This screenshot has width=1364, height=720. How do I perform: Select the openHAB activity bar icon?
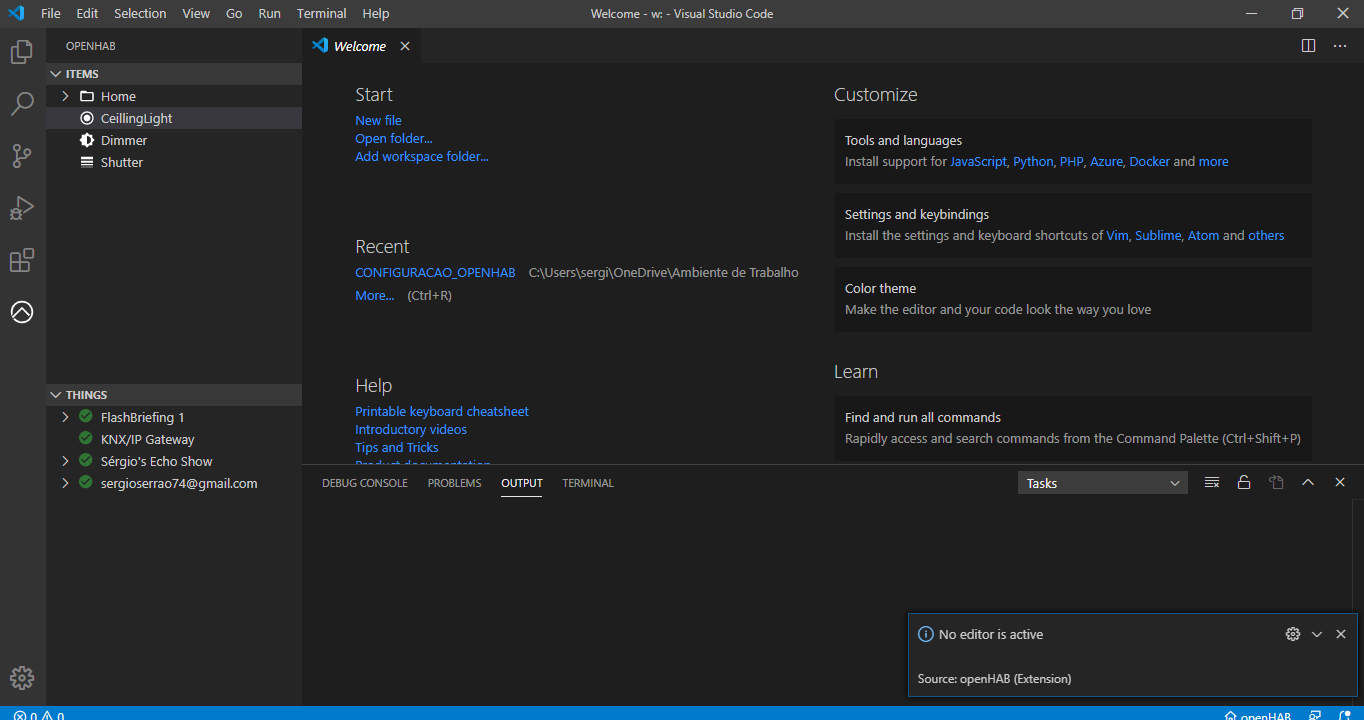[x=22, y=312]
